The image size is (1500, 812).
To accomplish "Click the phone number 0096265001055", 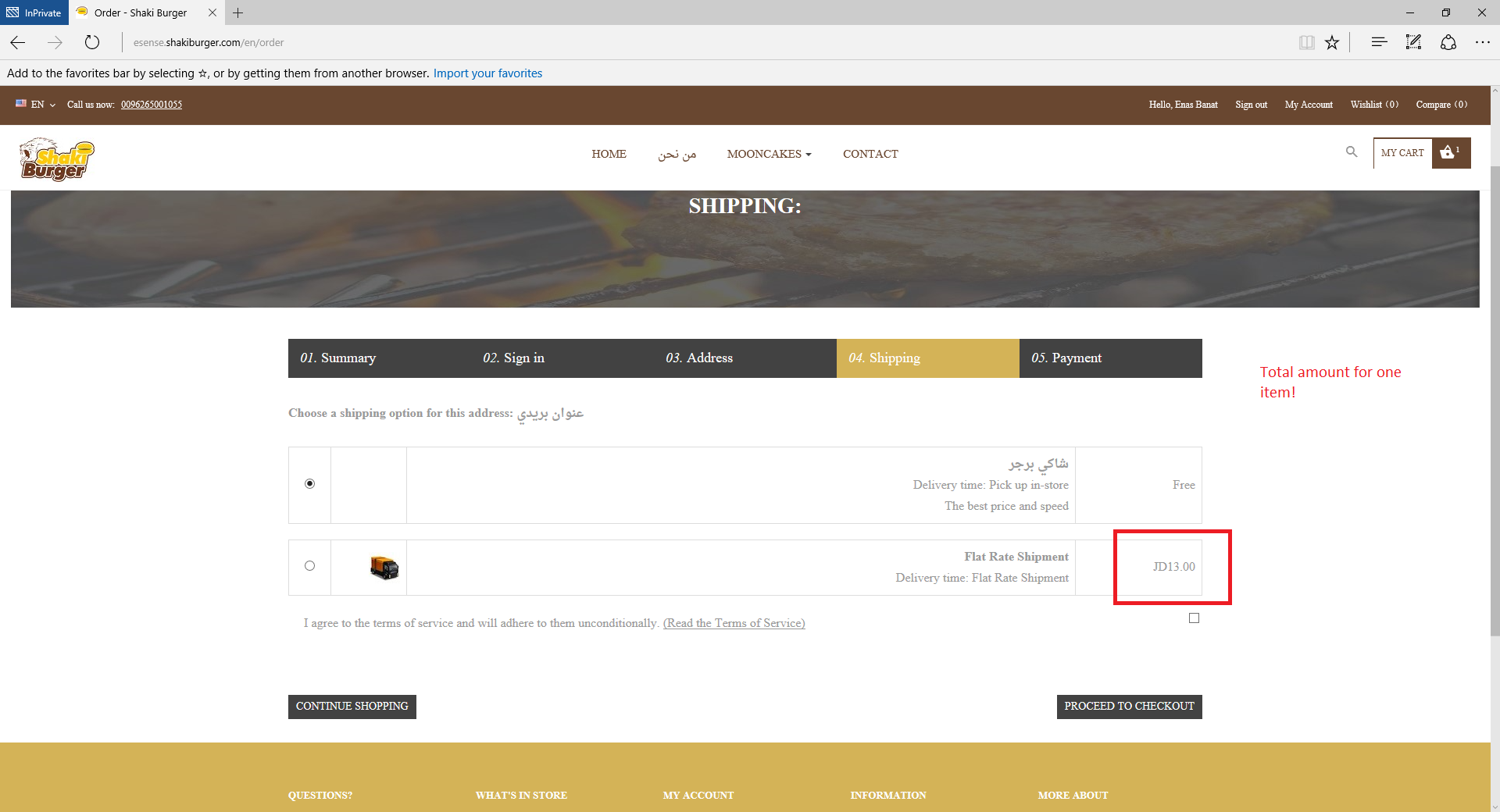I will tap(152, 105).
